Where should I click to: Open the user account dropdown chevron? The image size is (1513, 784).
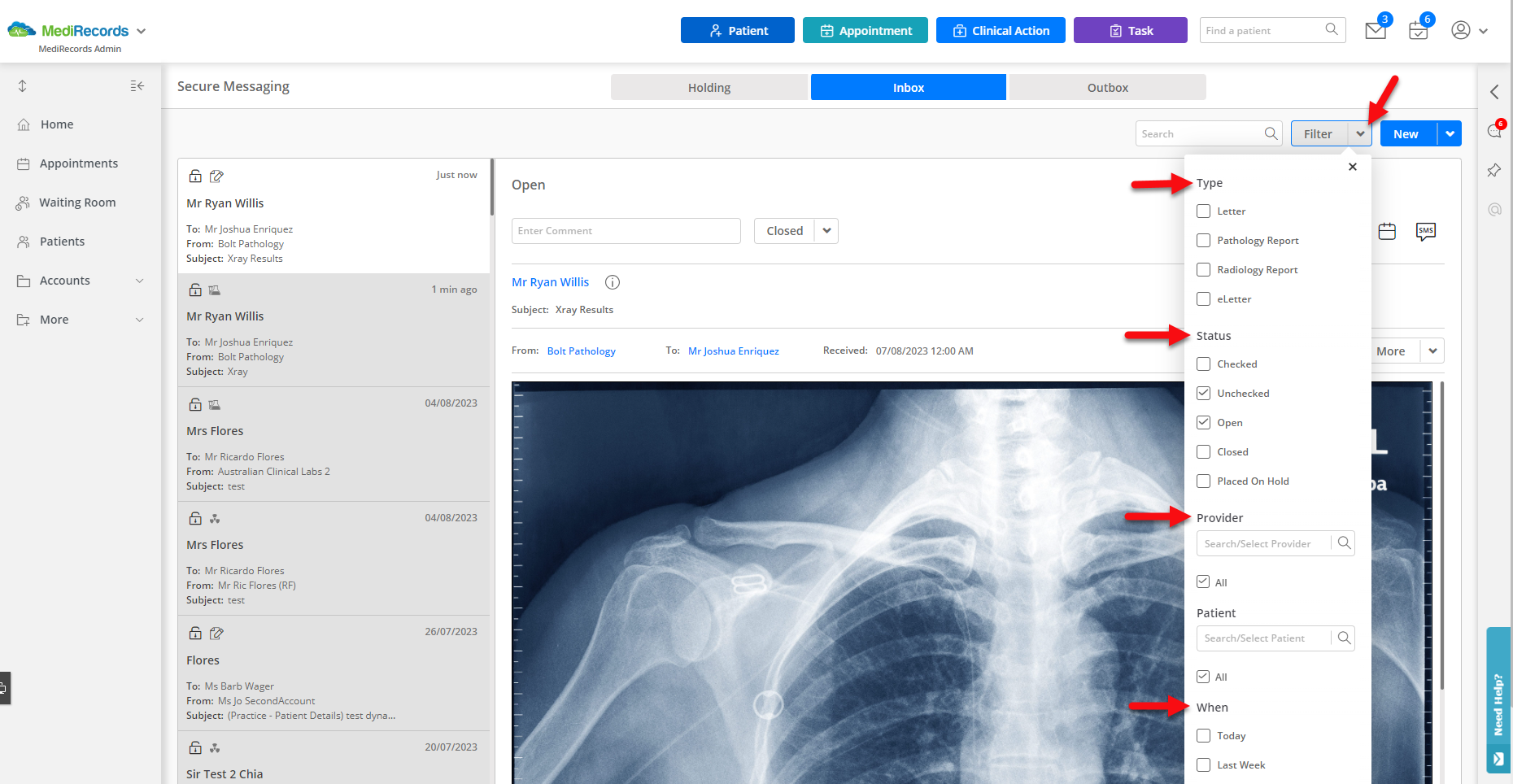(1483, 31)
